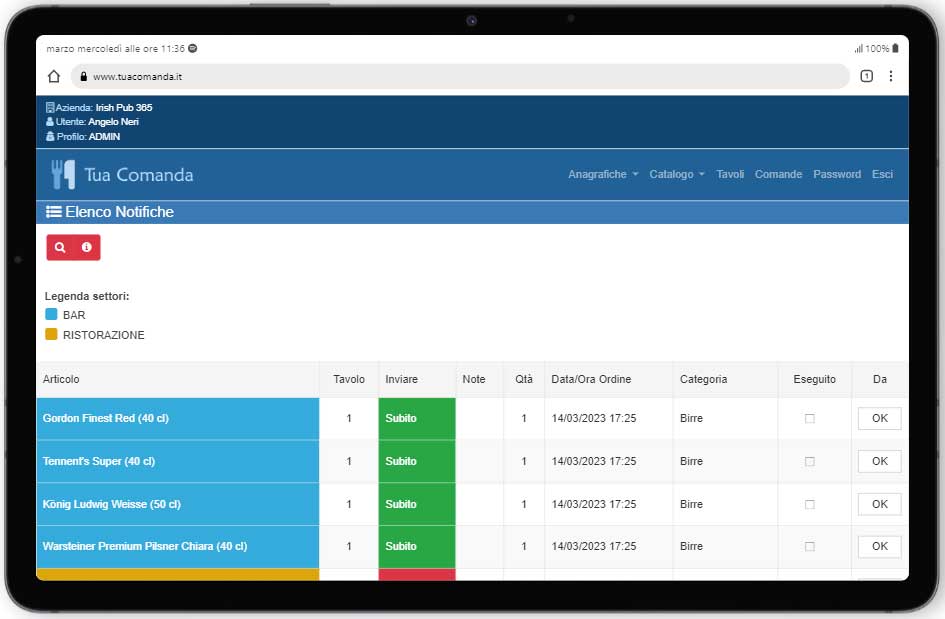Screen dimensions: 945x619
Task: Click the Legenda settori label
Action: [87, 296]
